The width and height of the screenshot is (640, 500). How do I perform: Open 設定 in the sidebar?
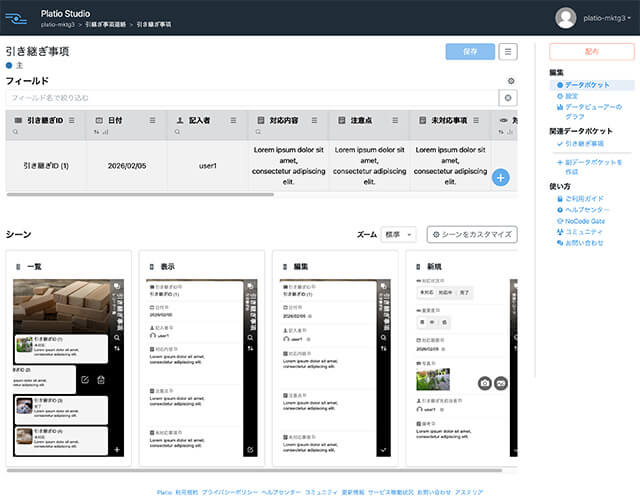[x=571, y=96]
